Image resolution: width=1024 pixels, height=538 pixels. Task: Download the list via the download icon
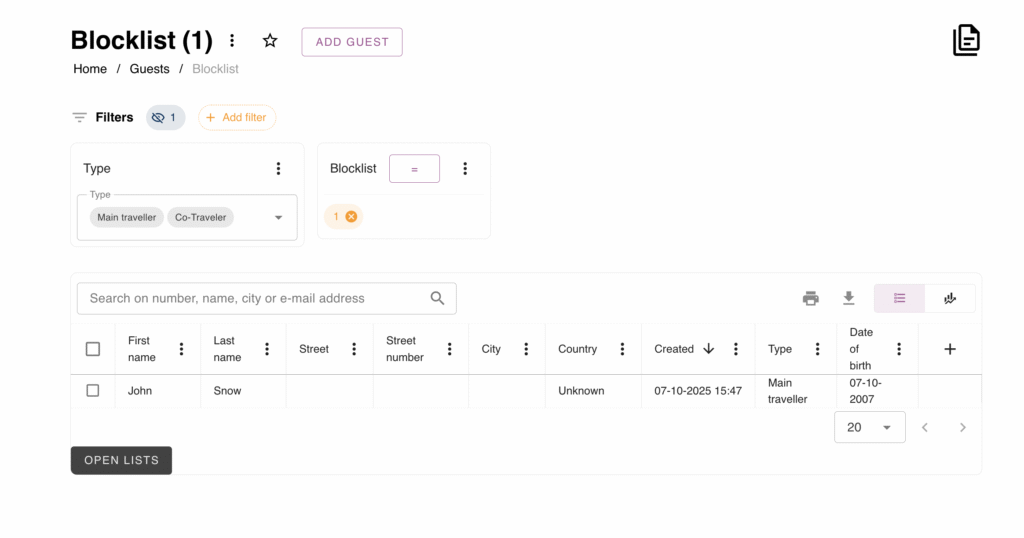click(x=849, y=298)
